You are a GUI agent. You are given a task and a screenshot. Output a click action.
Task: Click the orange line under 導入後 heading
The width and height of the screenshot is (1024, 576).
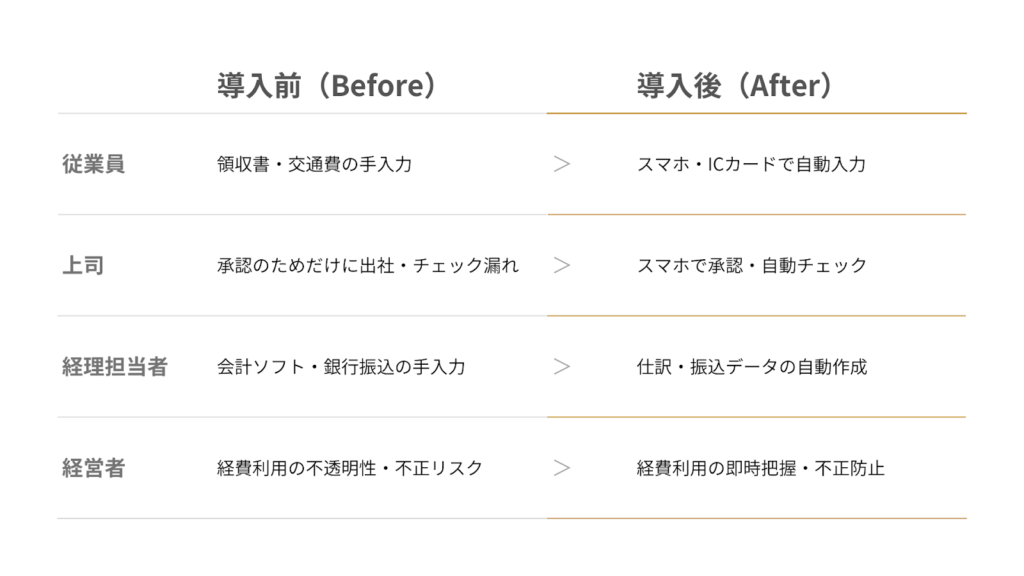[x=756, y=113]
